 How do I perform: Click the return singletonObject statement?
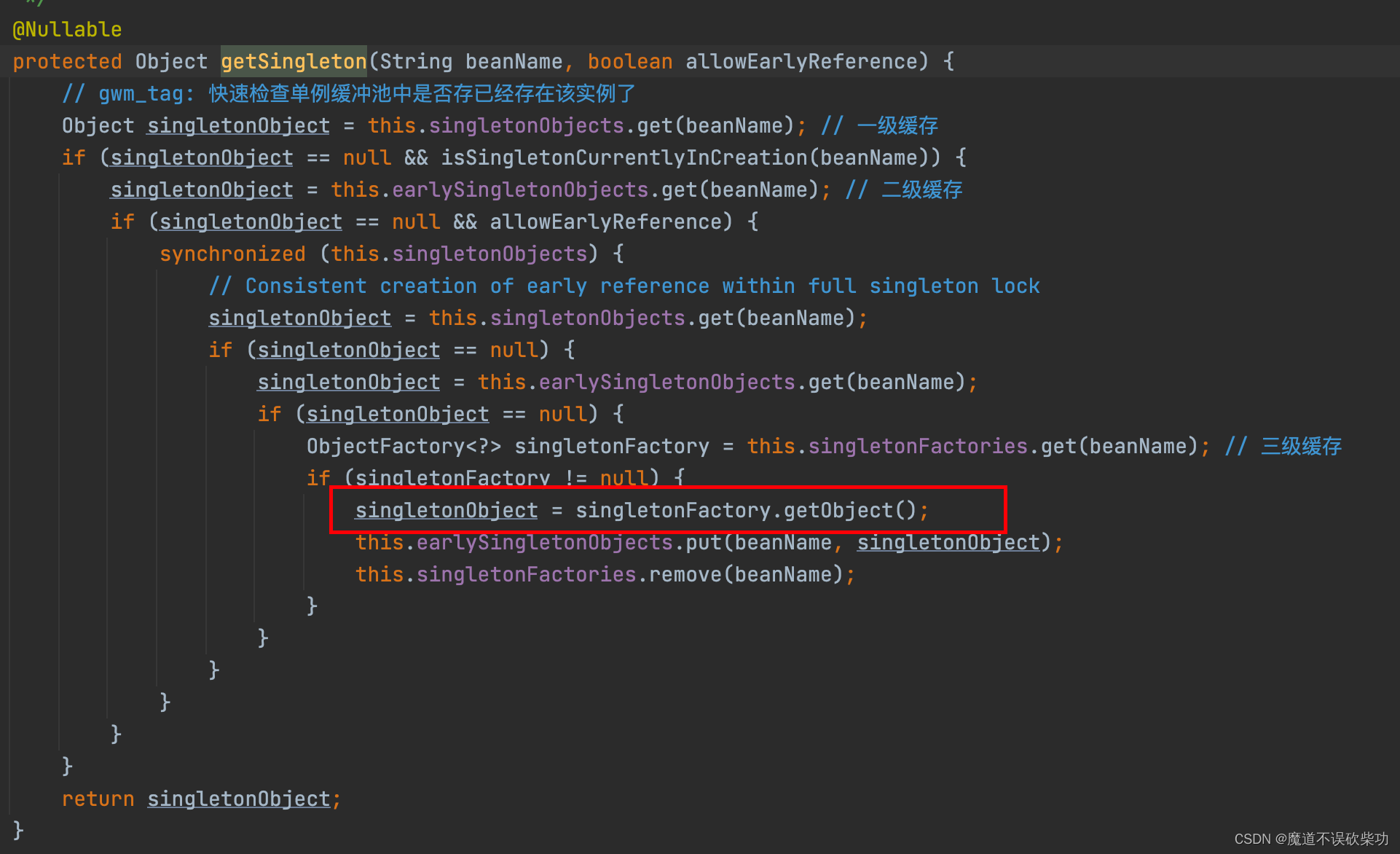[201, 799]
